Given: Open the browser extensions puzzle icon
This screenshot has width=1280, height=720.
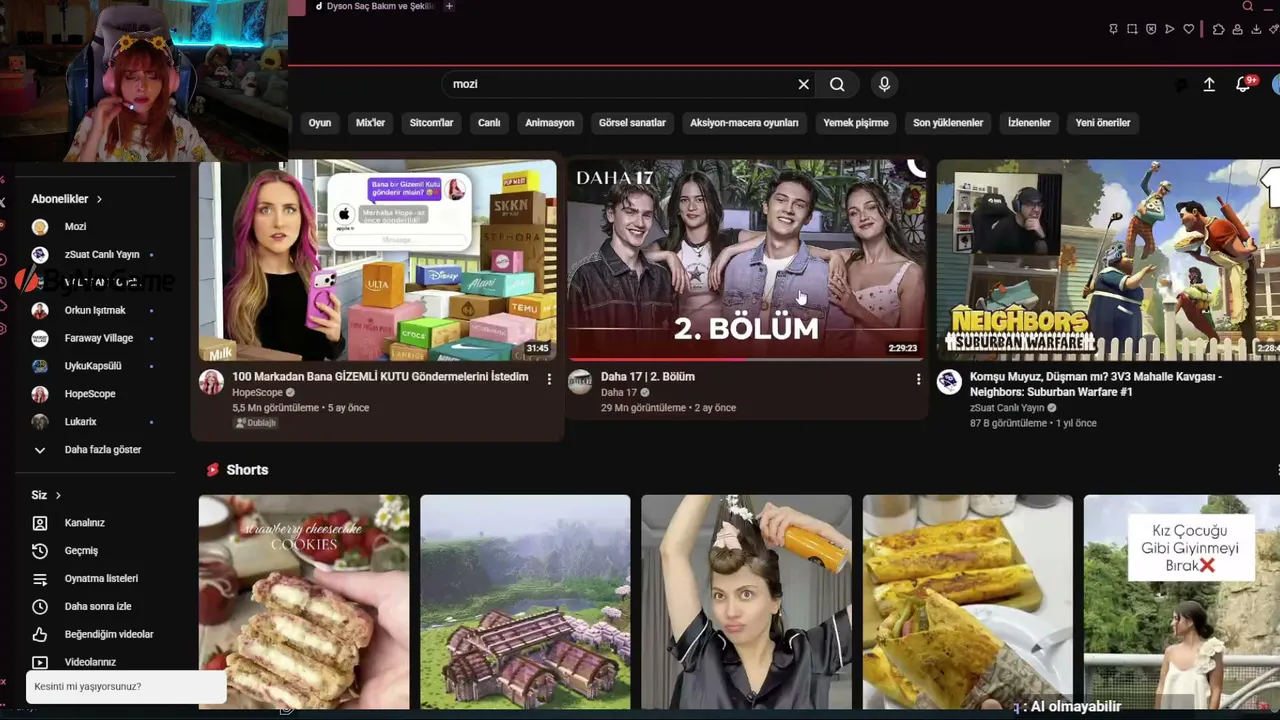Looking at the screenshot, I should [1218, 29].
